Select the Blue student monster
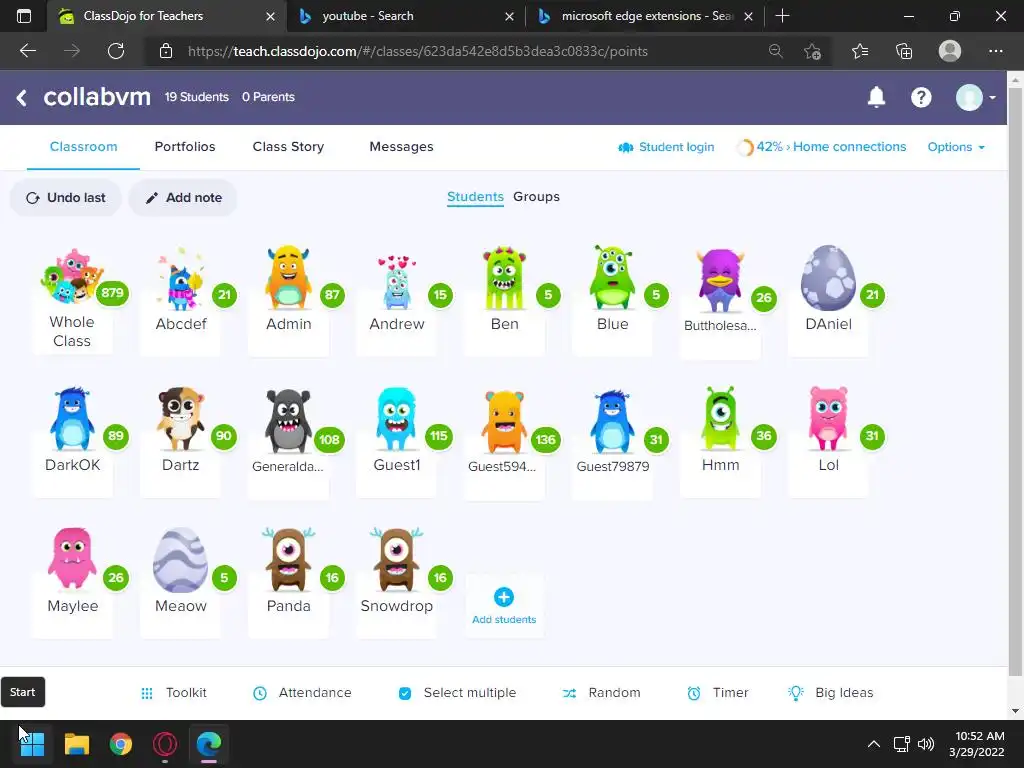The image size is (1024, 768). [612, 277]
